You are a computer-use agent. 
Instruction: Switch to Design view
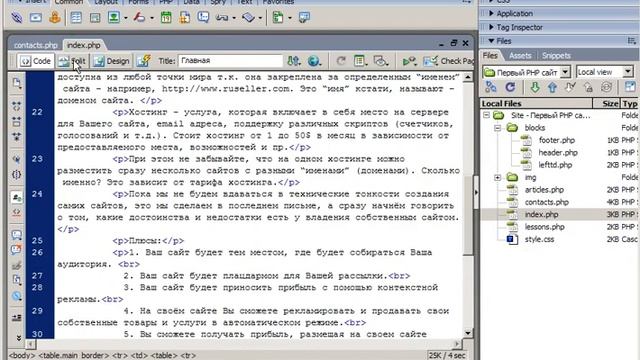tap(111, 61)
